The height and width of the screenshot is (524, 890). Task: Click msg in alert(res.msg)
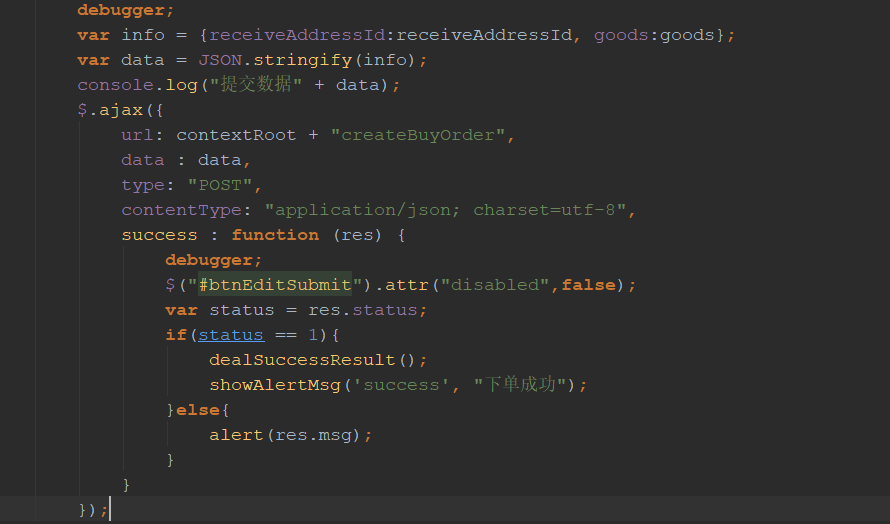(335, 435)
